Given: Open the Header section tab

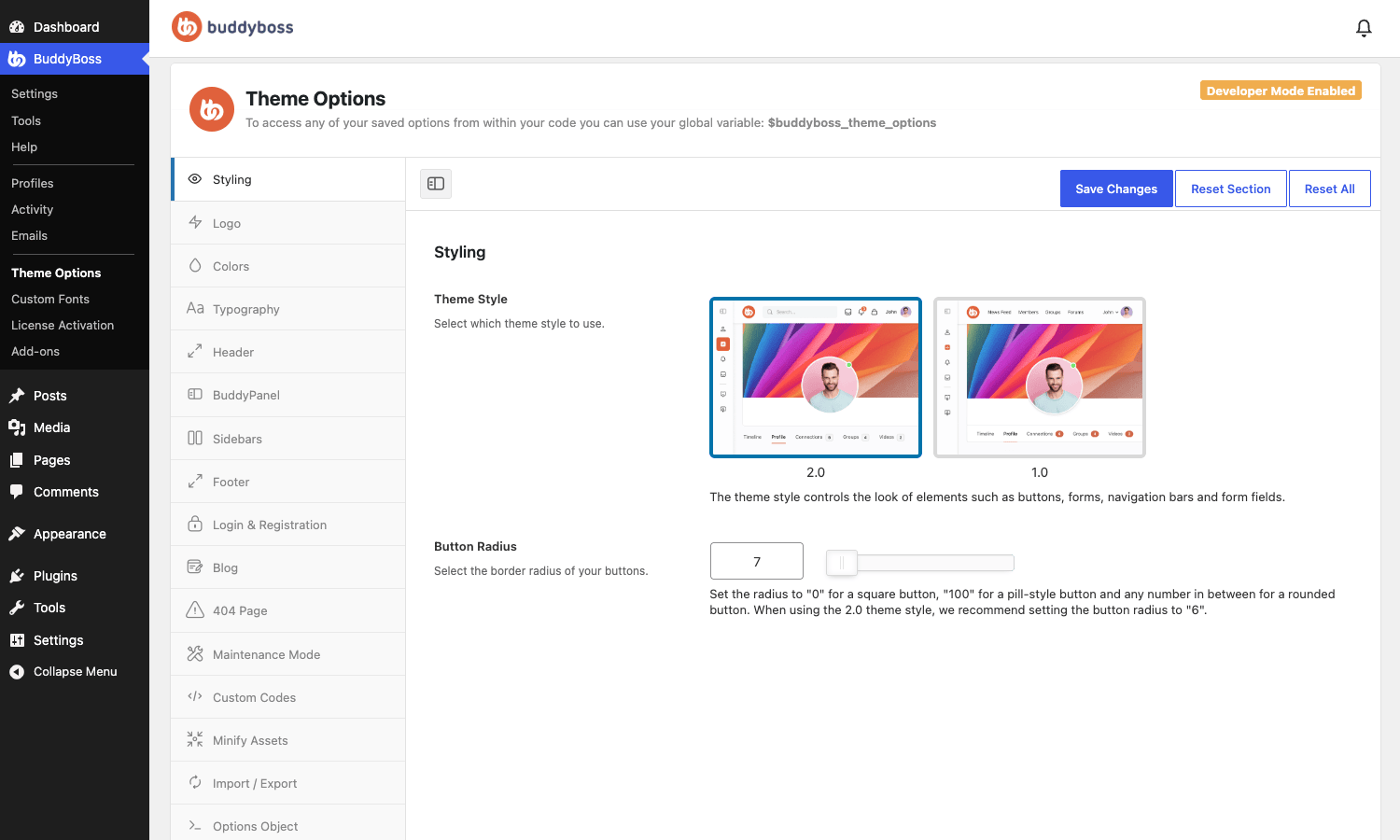Looking at the screenshot, I should (x=288, y=352).
